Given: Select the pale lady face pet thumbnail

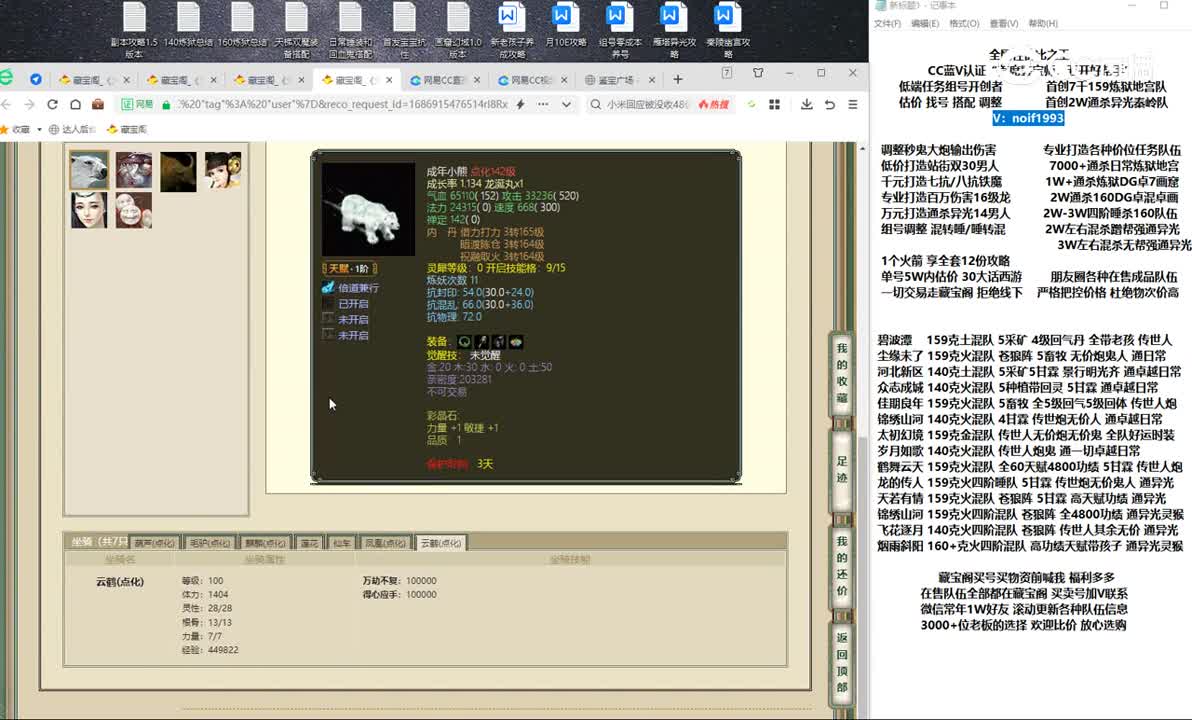Looking at the screenshot, I should point(89,210).
